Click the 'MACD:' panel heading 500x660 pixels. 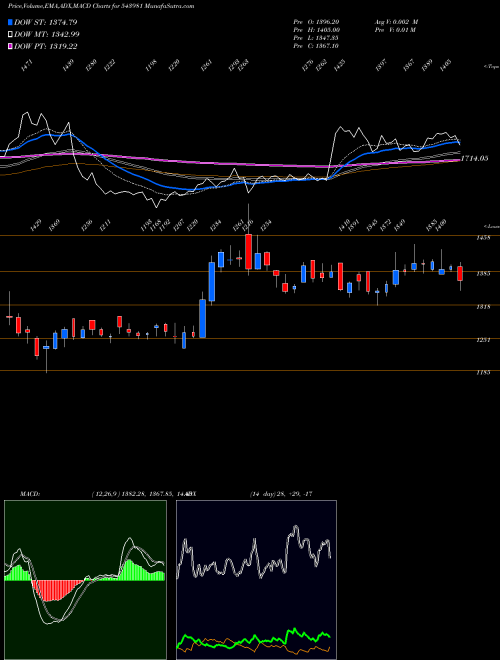tap(29, 494)
